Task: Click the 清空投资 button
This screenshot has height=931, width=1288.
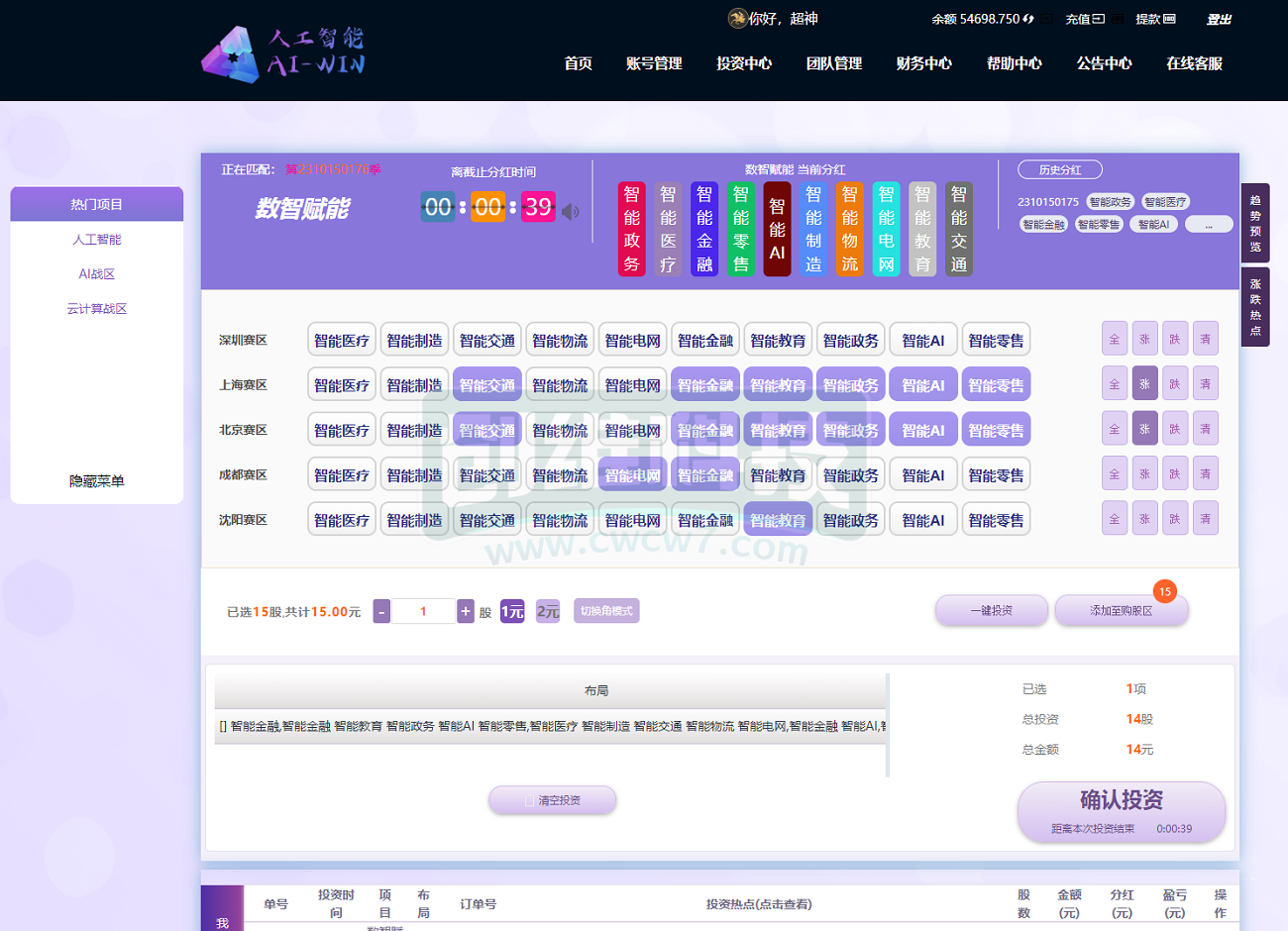Action: tap(553, 800)
